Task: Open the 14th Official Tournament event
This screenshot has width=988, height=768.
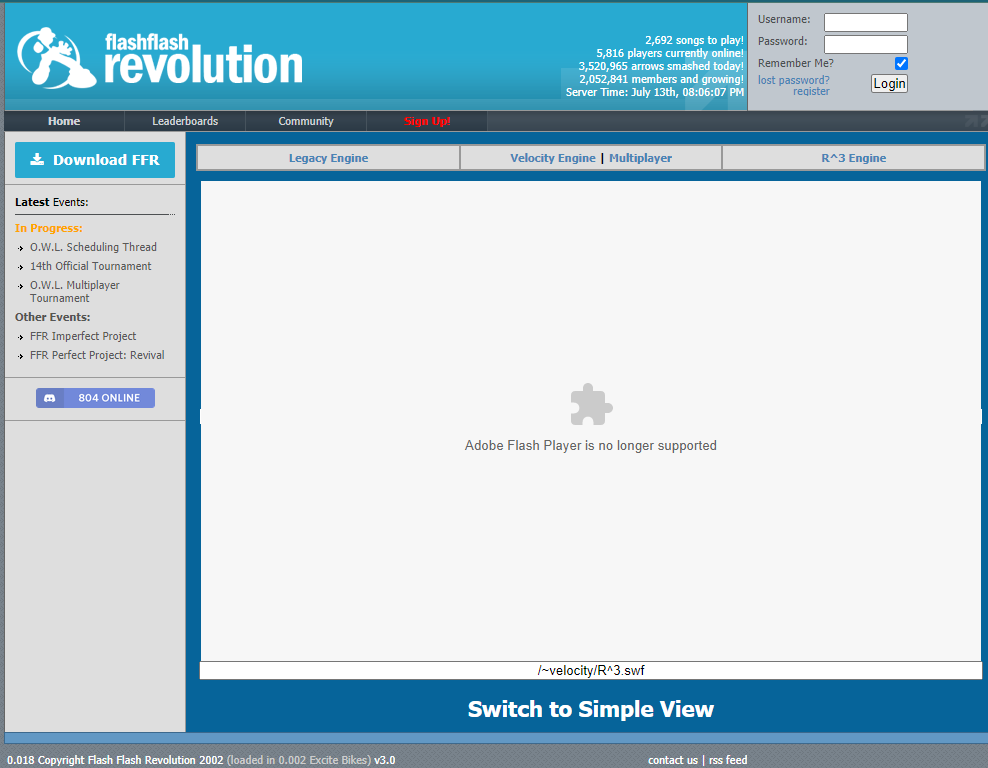Action: [91, 266]
